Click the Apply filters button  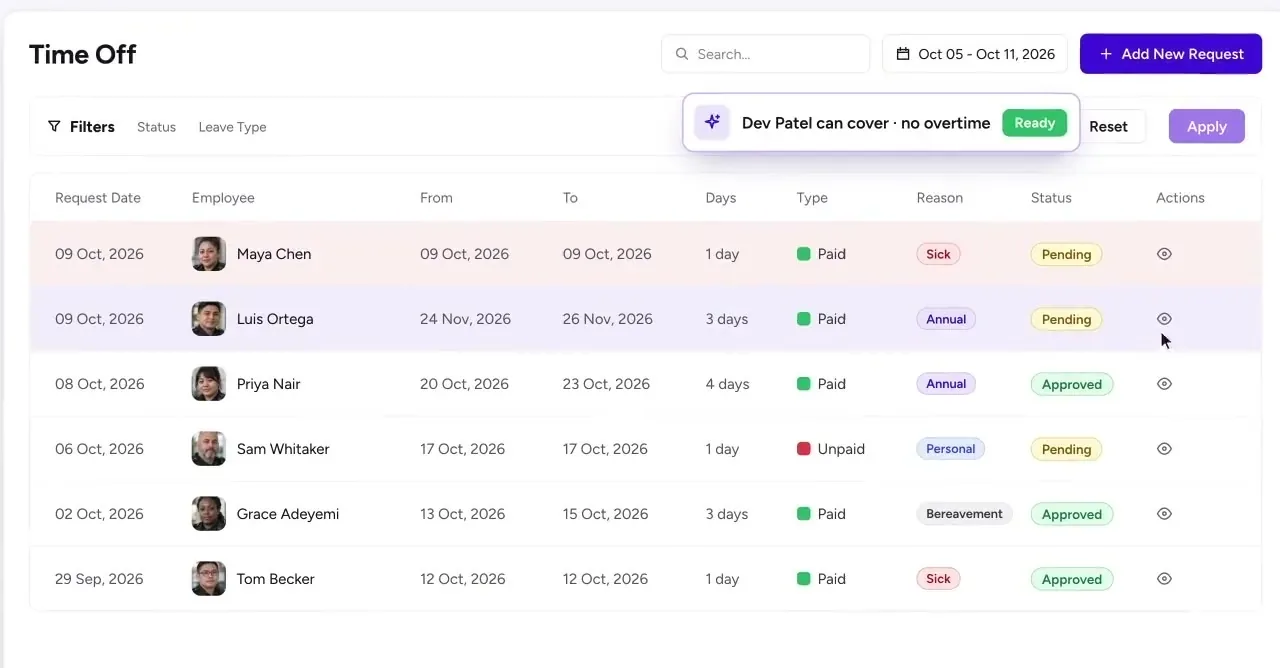[x=1207, y=127]
